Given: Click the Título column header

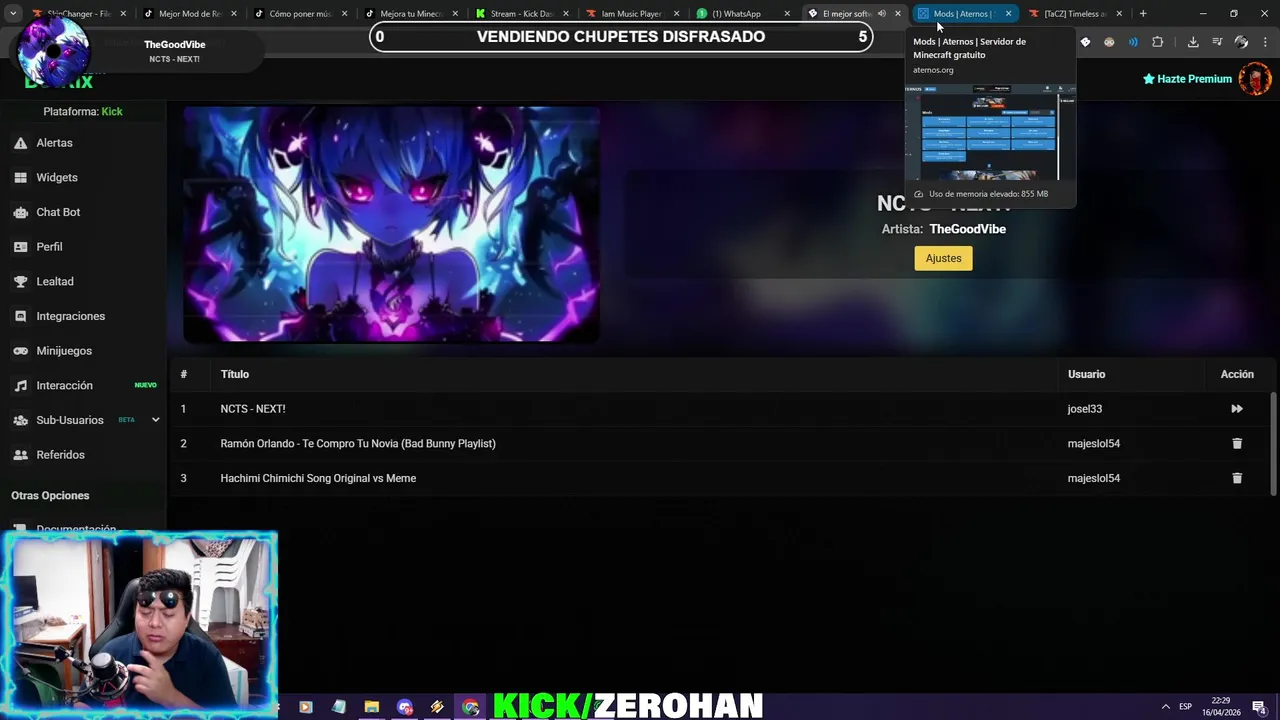Looking at the screenshot, I should coord(235,374).
